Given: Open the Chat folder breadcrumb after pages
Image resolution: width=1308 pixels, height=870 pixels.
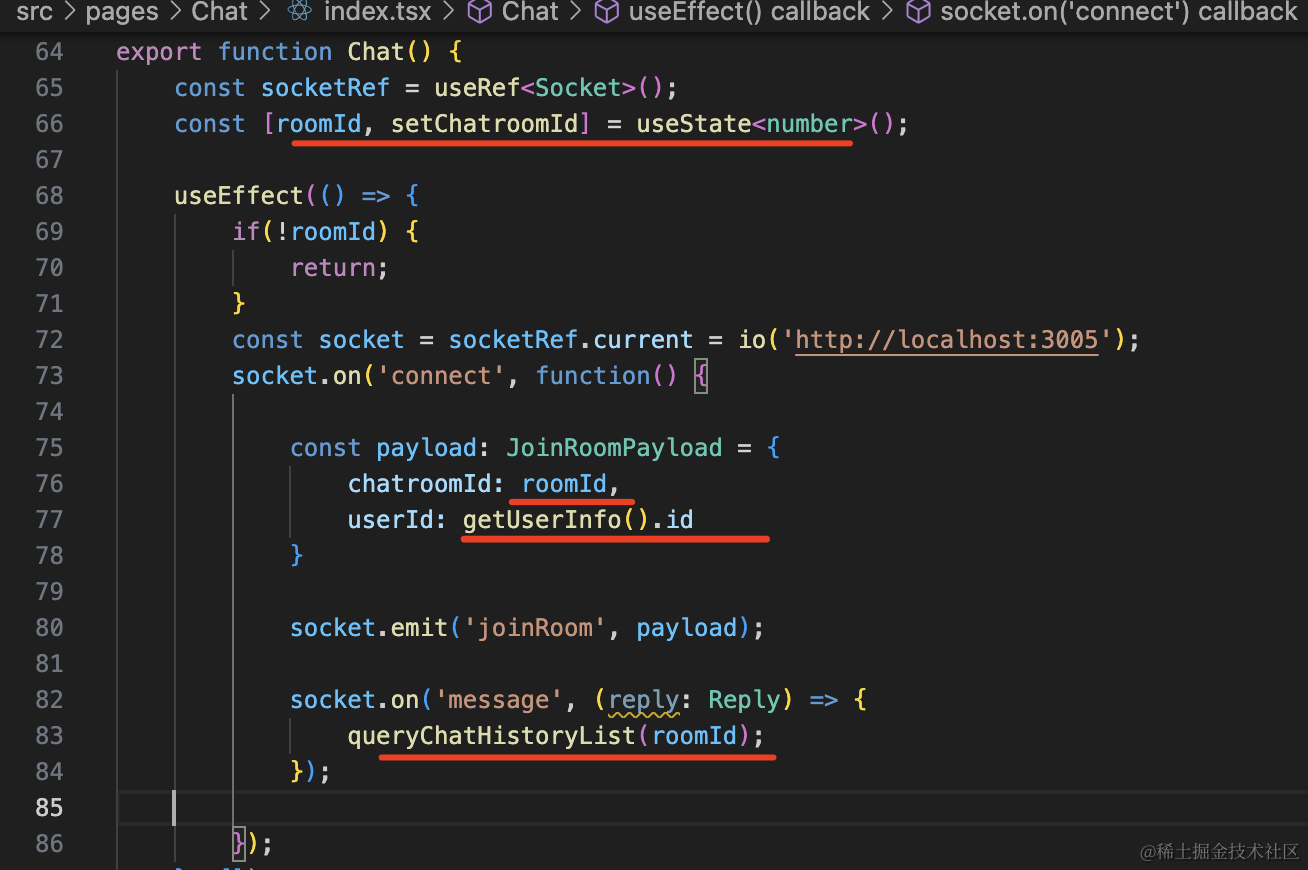Looking at the screenshot, I should pos(219,12).
